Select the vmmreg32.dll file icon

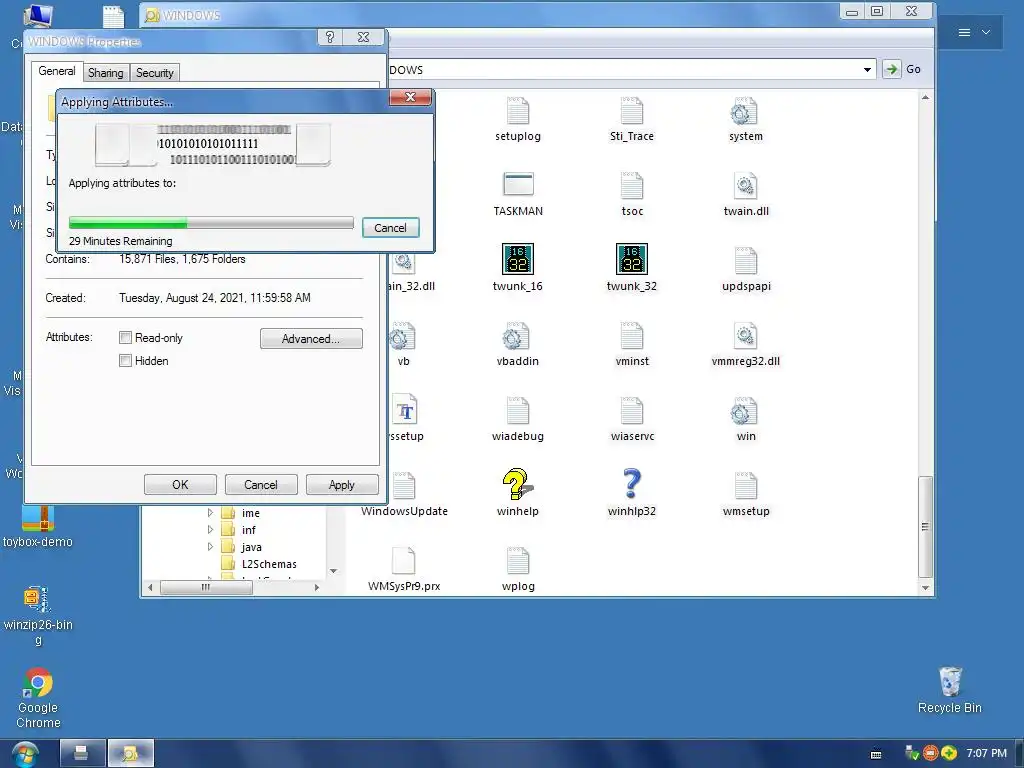745,336
